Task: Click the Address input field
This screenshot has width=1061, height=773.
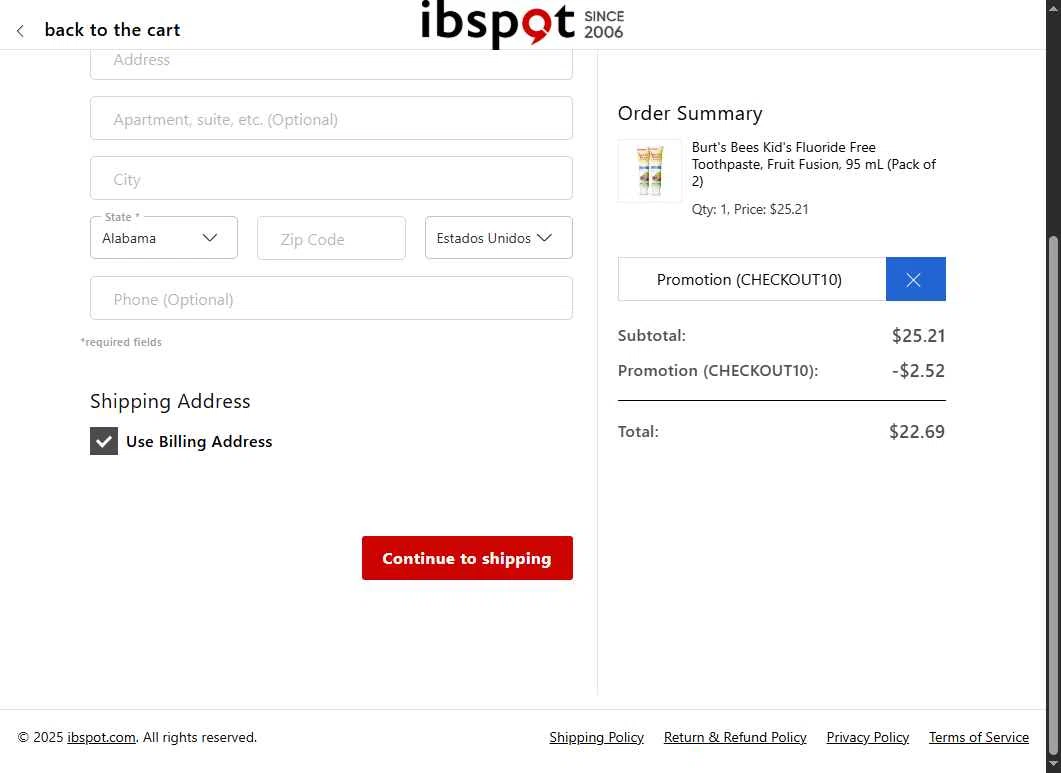Action: pyautogui.click(x=331, y=62)
